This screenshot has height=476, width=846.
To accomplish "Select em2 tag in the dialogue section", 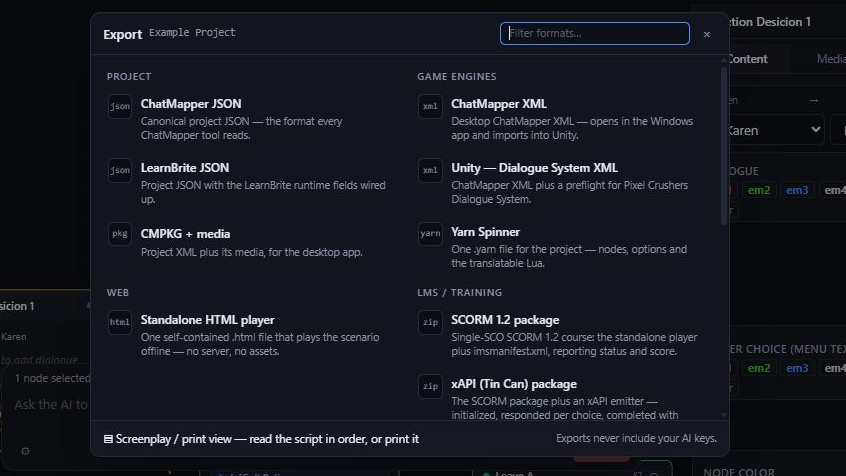I will tap(759, 190).
